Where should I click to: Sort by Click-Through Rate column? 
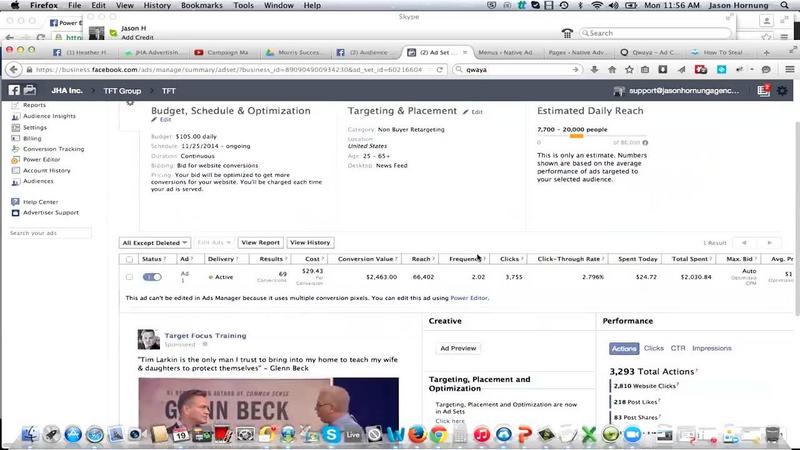[x=568, y=259]
